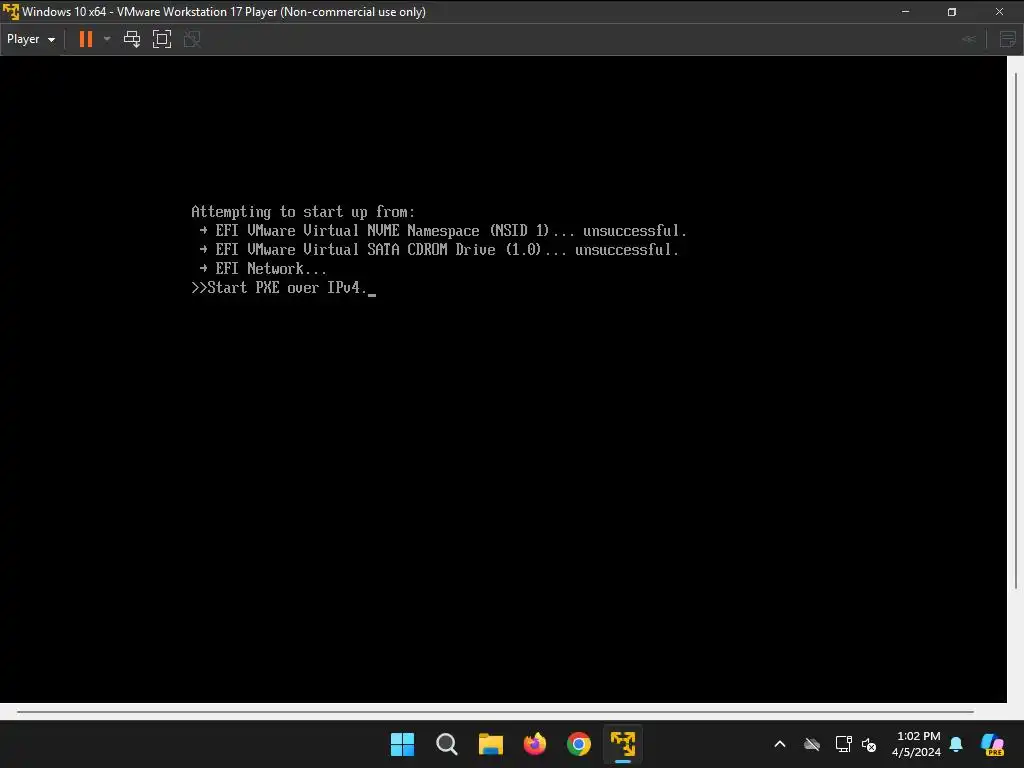This screenshot has width=1024, height=768.
Task: Click the horizontal scrollbar below the VM screen
Action: coord(495,712)
